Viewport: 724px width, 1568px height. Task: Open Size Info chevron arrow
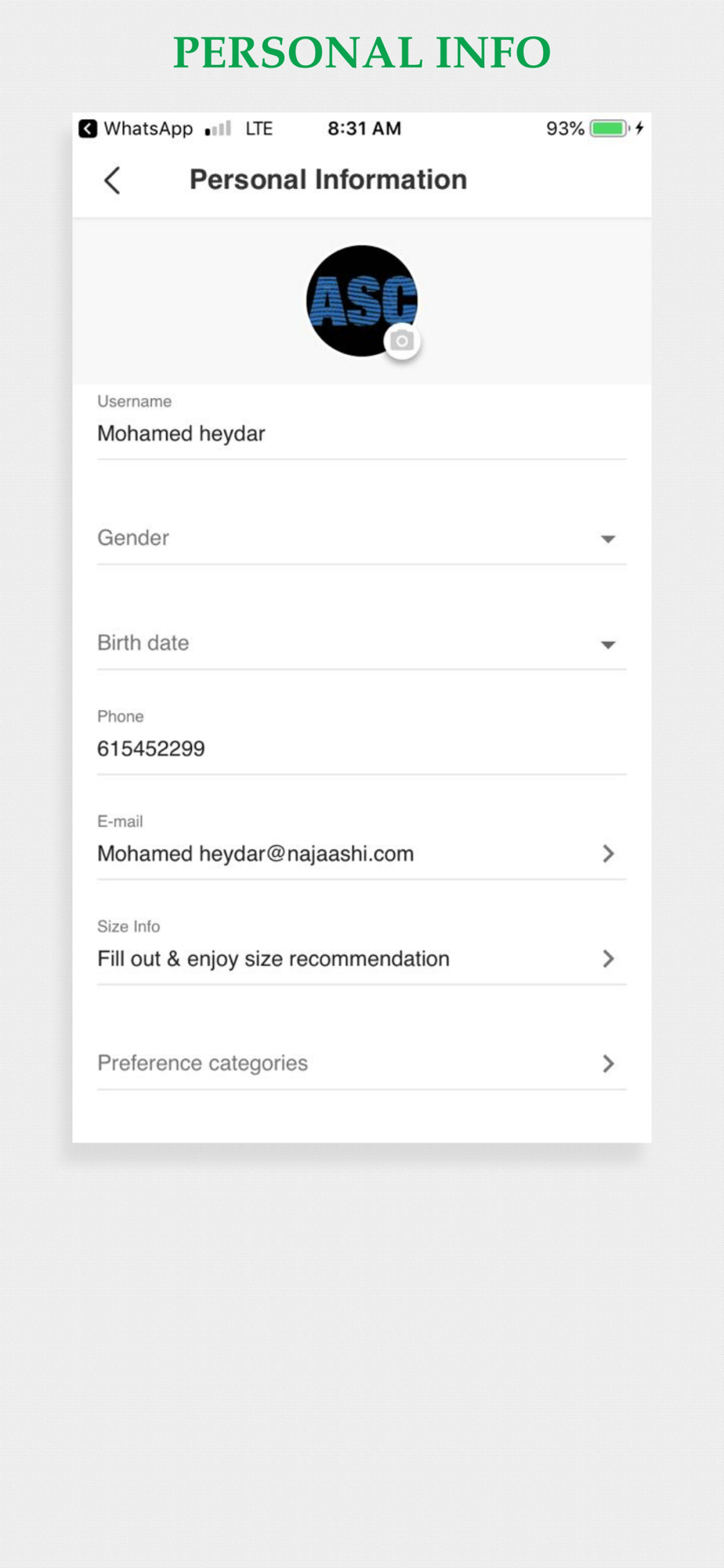tap(608, 959)
